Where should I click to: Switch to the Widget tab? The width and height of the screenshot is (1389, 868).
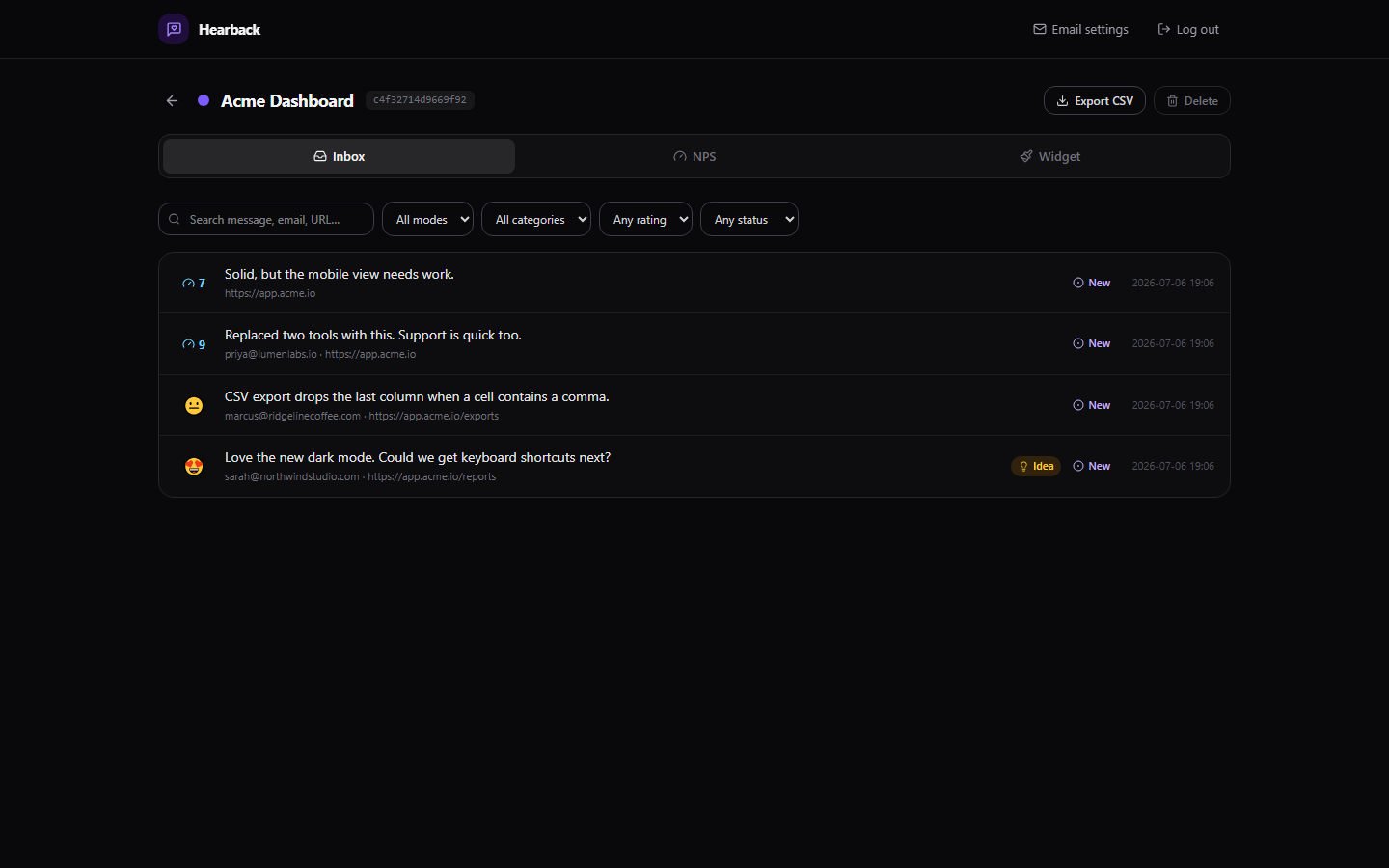pos(1050,156)
